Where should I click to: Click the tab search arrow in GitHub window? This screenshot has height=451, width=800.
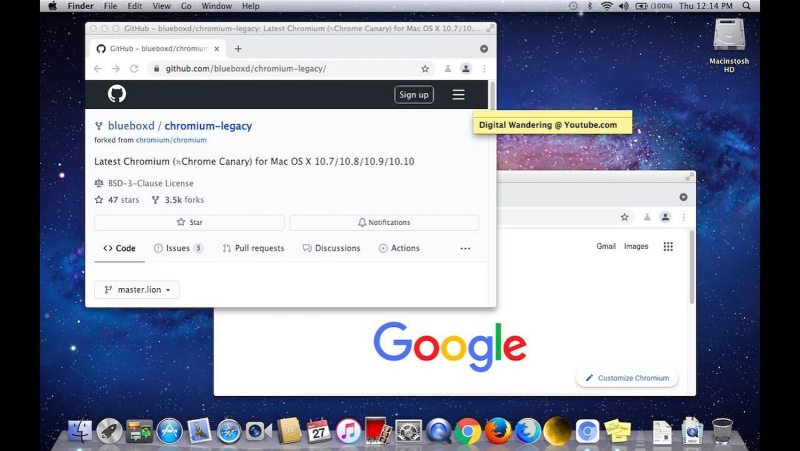[484, 48]
